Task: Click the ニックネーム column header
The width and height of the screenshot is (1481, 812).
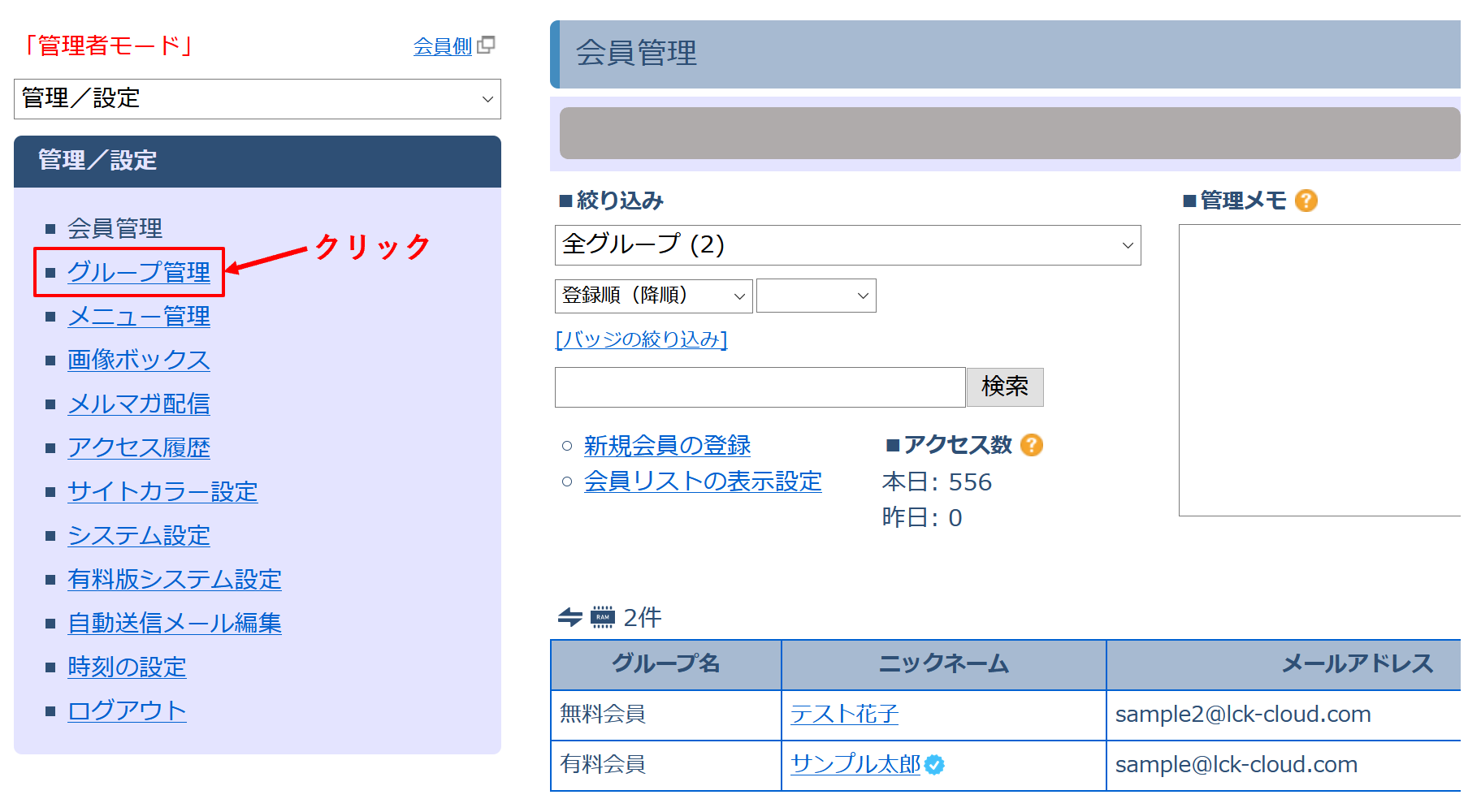Action: tap(944, 664)
